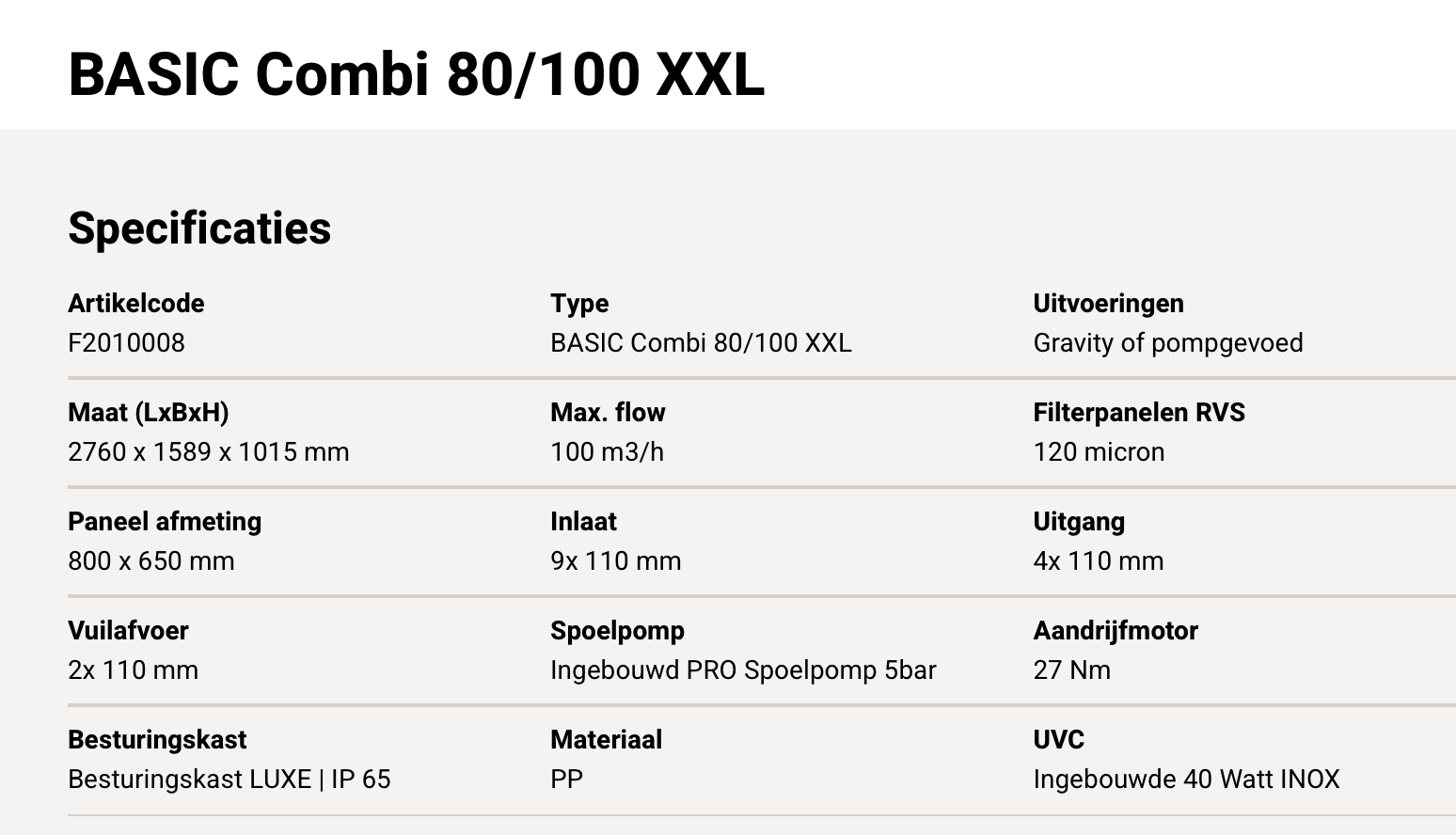Click the dimensions 2760 x 1589 x 1015 mm
The height and width of the screenshot is (835, 1456).
pyautogui.click(x=208, y=451)
